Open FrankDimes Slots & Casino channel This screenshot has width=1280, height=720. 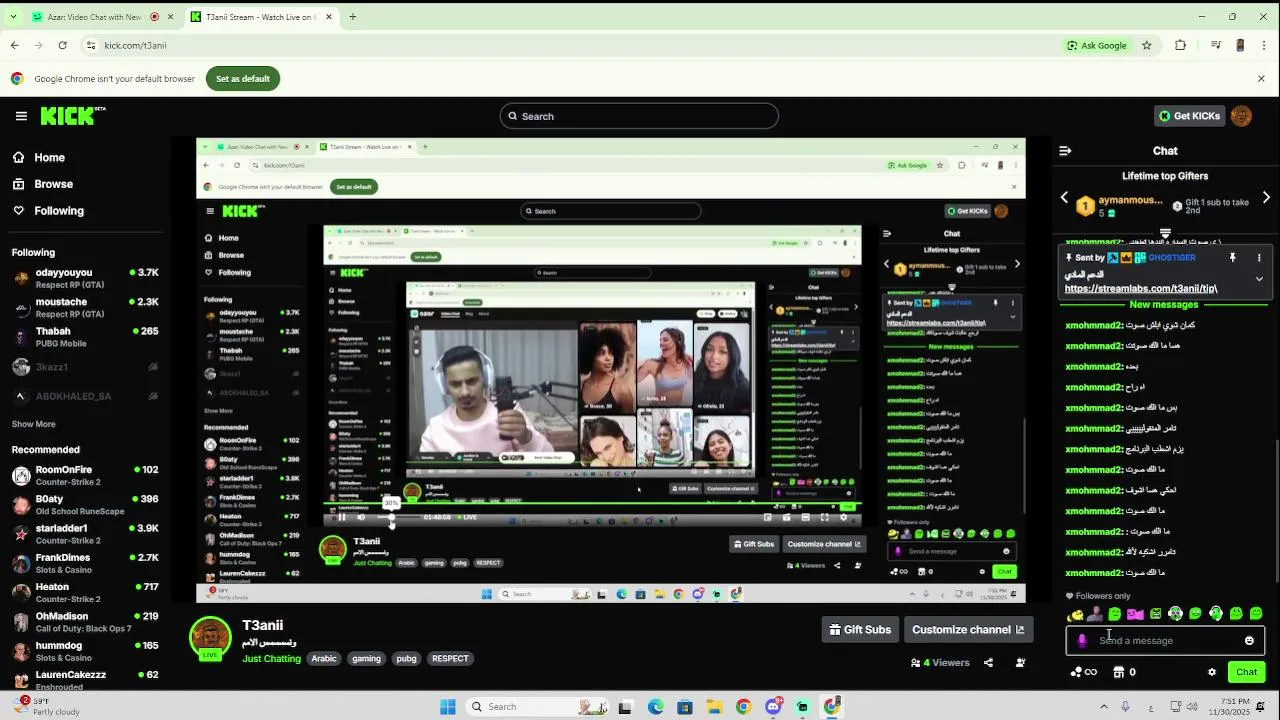tap(85, 563)
